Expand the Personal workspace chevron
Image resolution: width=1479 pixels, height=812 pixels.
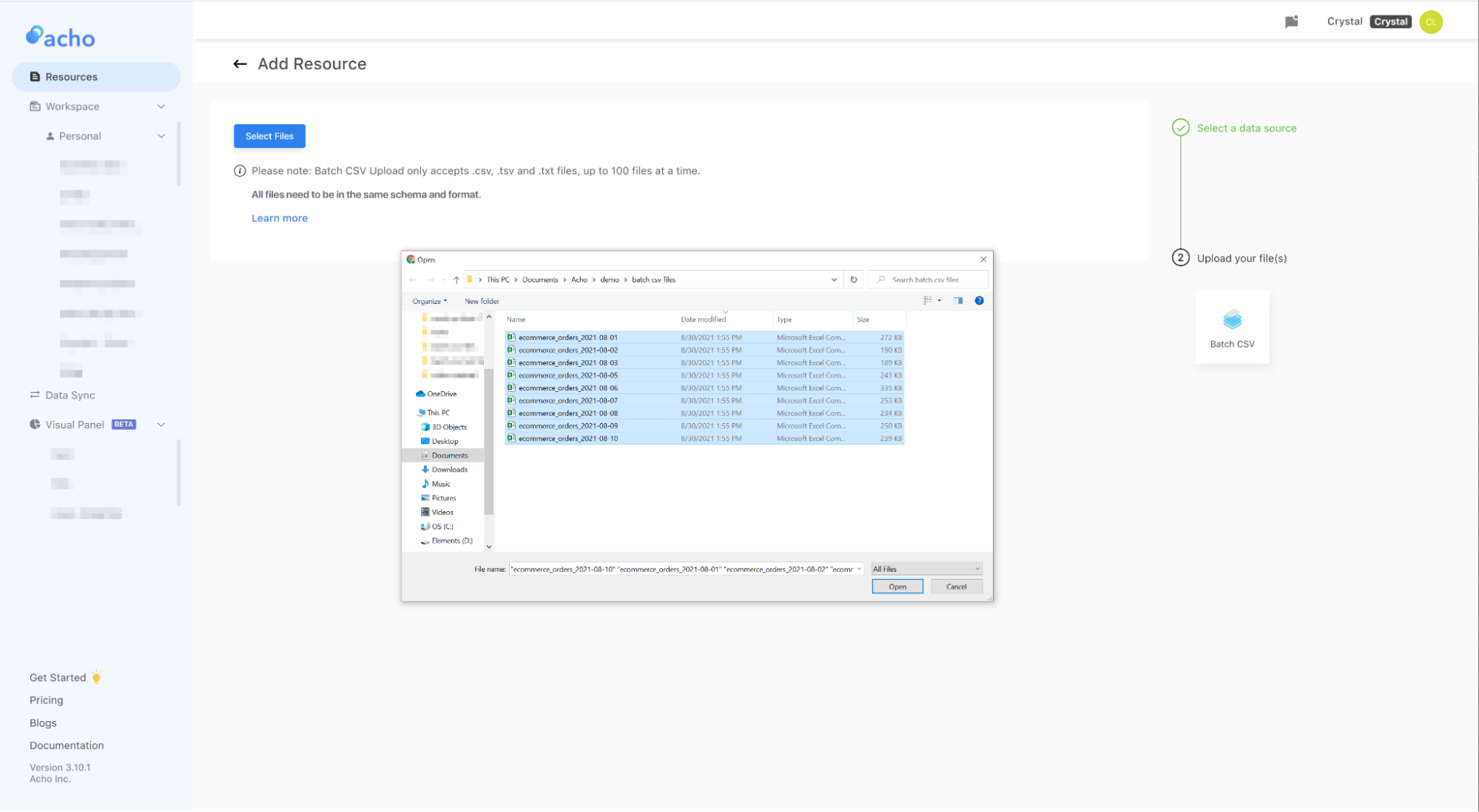[161, 135]
